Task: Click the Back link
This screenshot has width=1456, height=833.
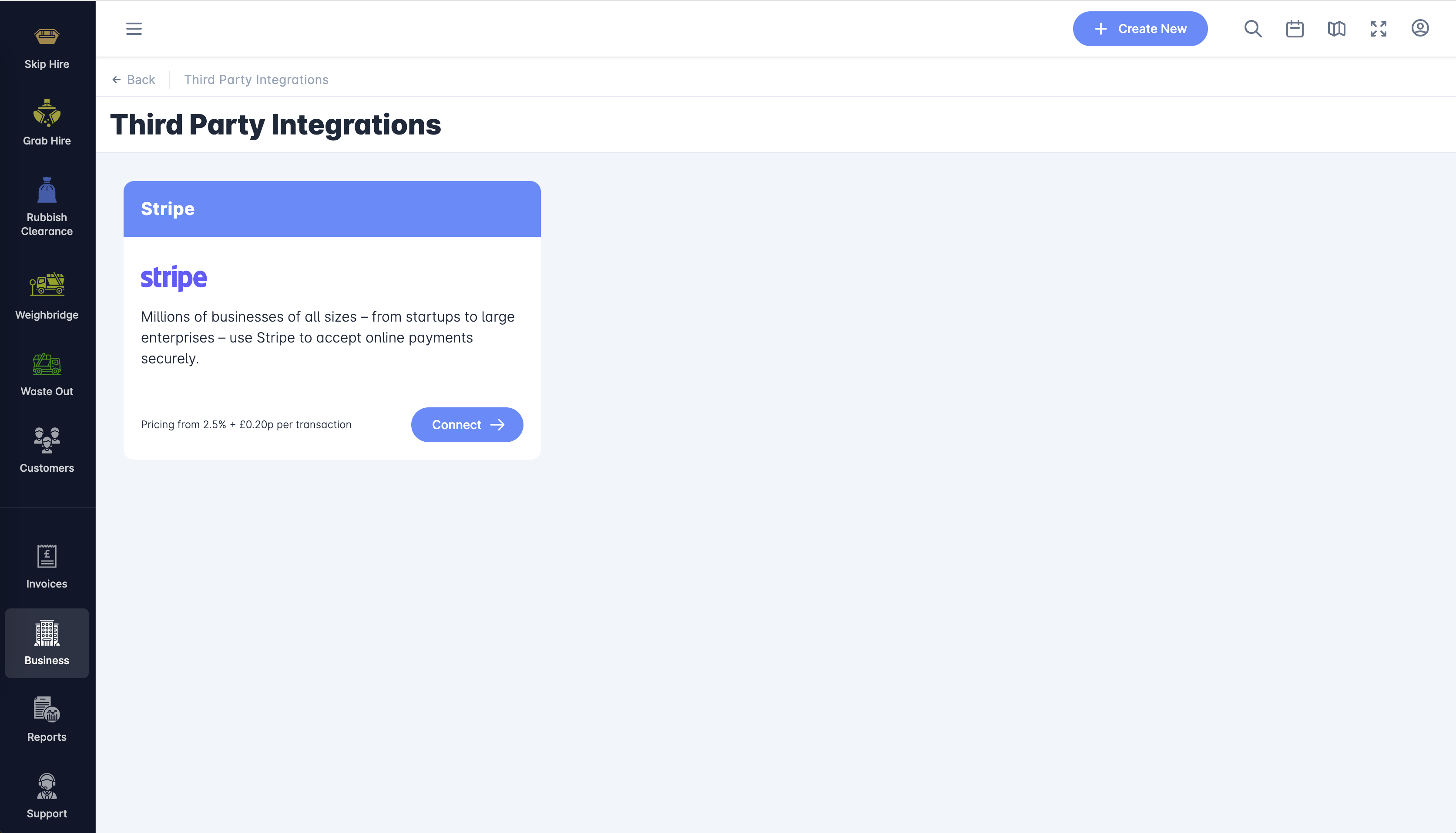Action: pyautogui.click(x=134, y=80)
